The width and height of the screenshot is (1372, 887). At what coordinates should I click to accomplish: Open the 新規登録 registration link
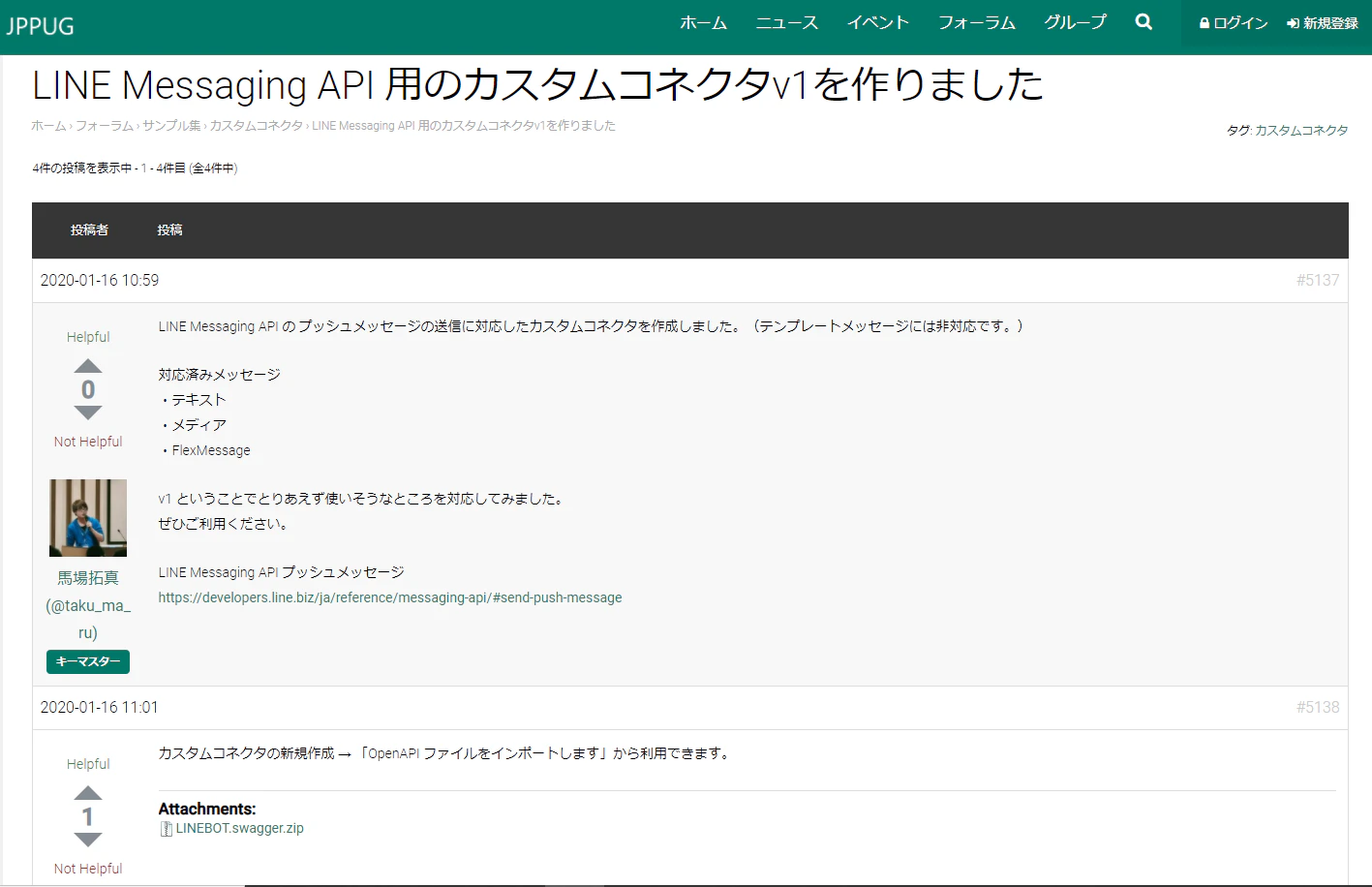[1323, 23]
